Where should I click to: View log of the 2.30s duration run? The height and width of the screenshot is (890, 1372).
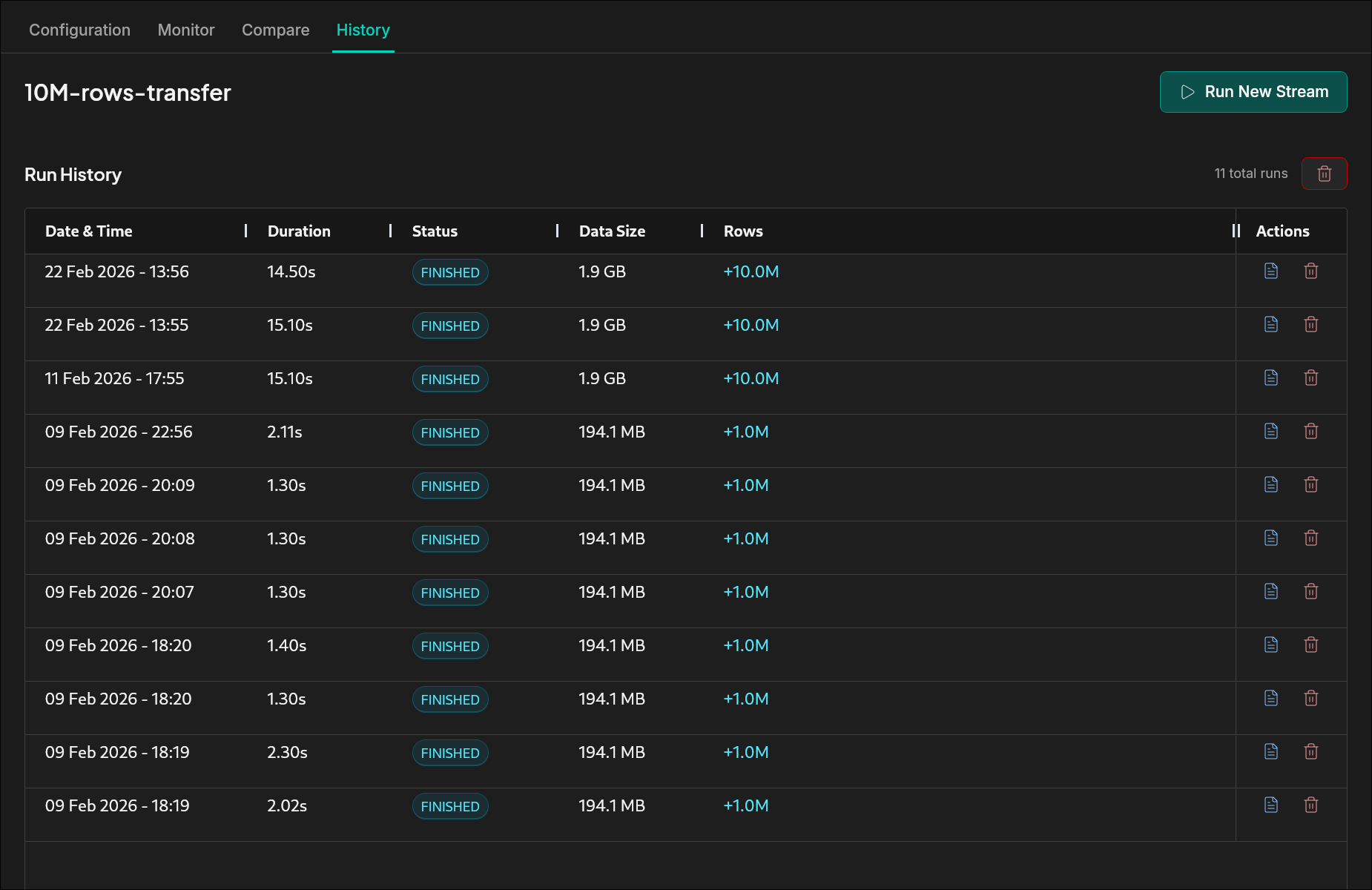point(1271,751)
